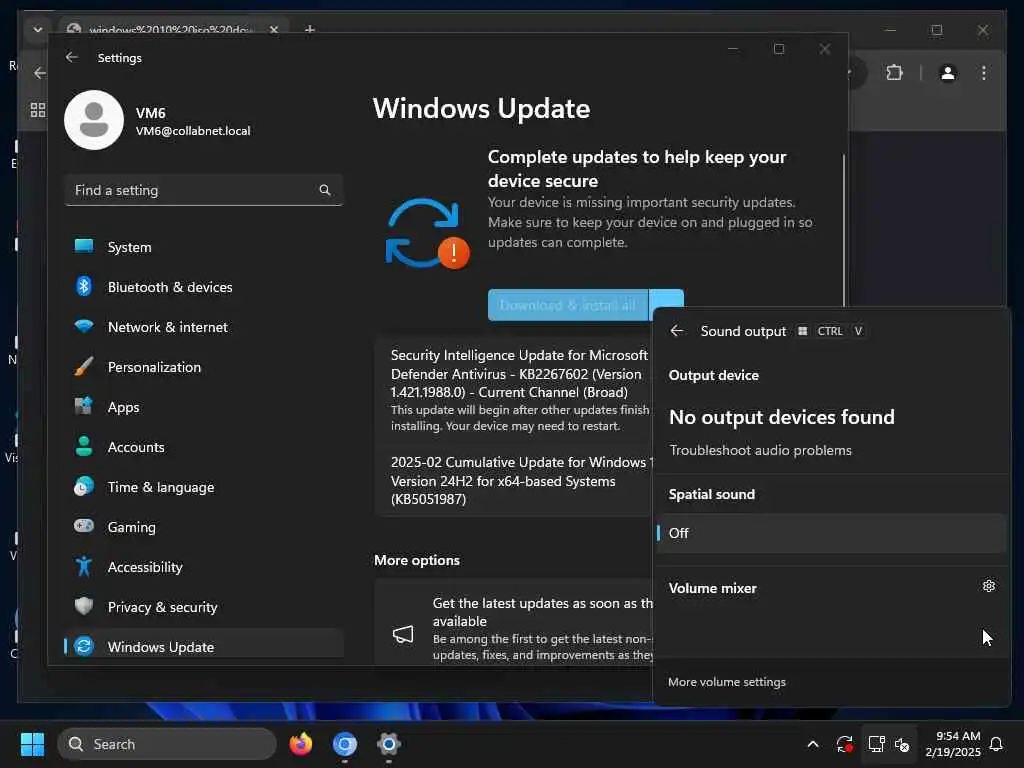Expand the Download & install all dropdown arrow

(x=666, y=298)
